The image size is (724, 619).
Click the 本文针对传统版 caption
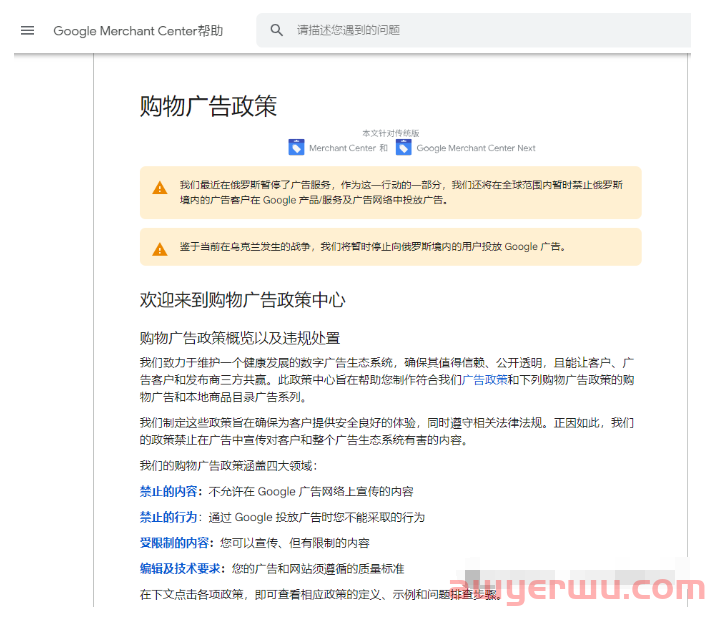[391, 133]
